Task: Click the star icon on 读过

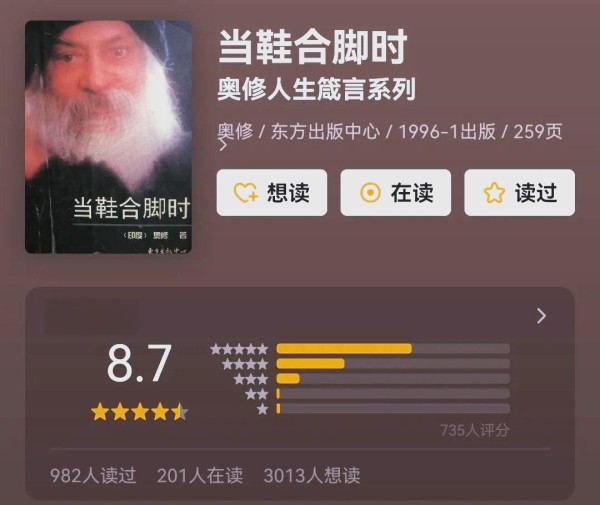Action: tap(494, 192)
